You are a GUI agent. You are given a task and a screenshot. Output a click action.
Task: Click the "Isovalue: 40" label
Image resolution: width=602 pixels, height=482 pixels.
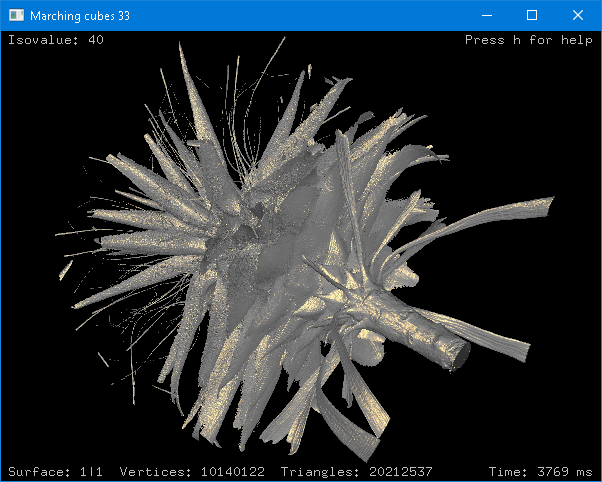(55, 40)
